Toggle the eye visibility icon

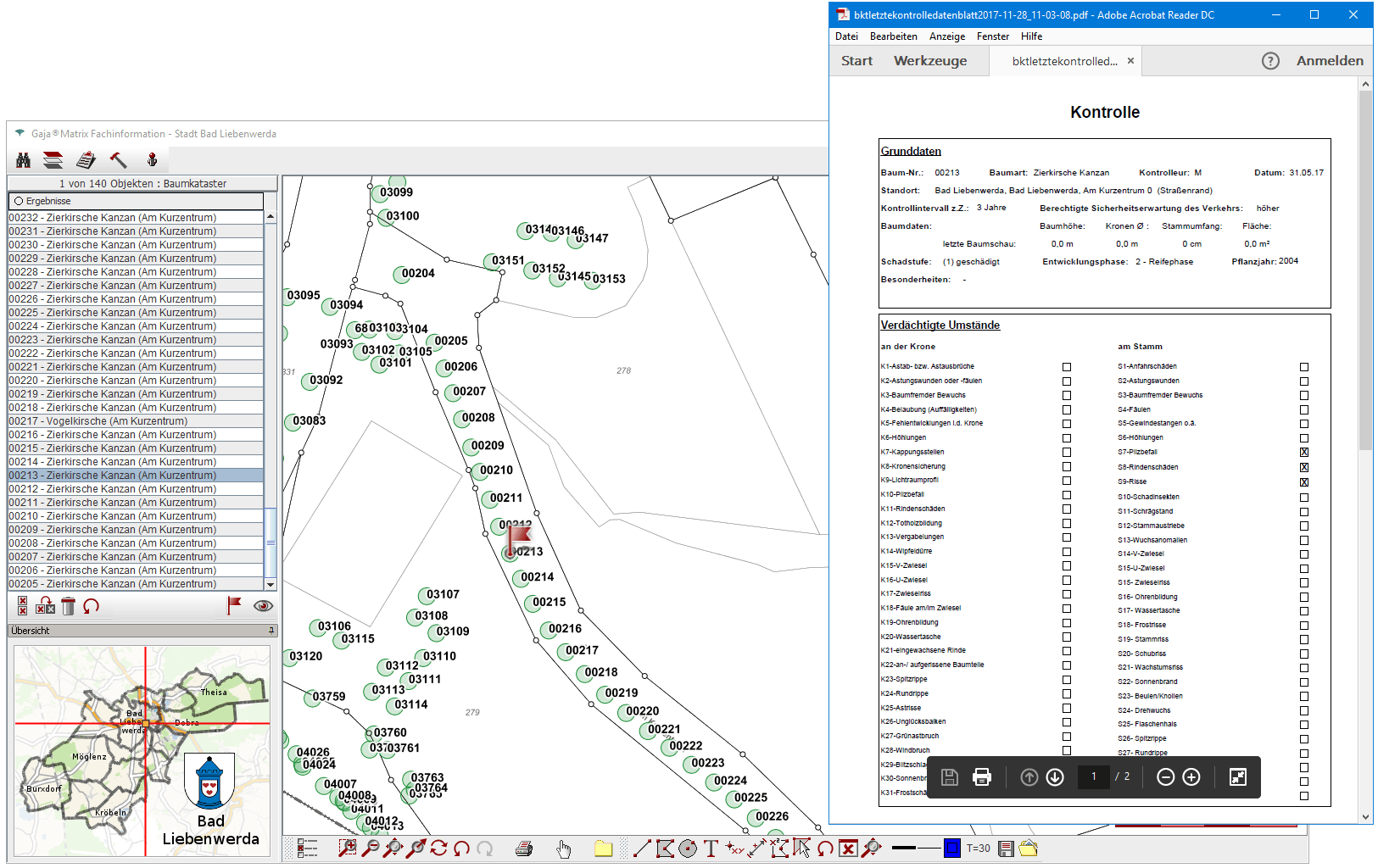263,606
